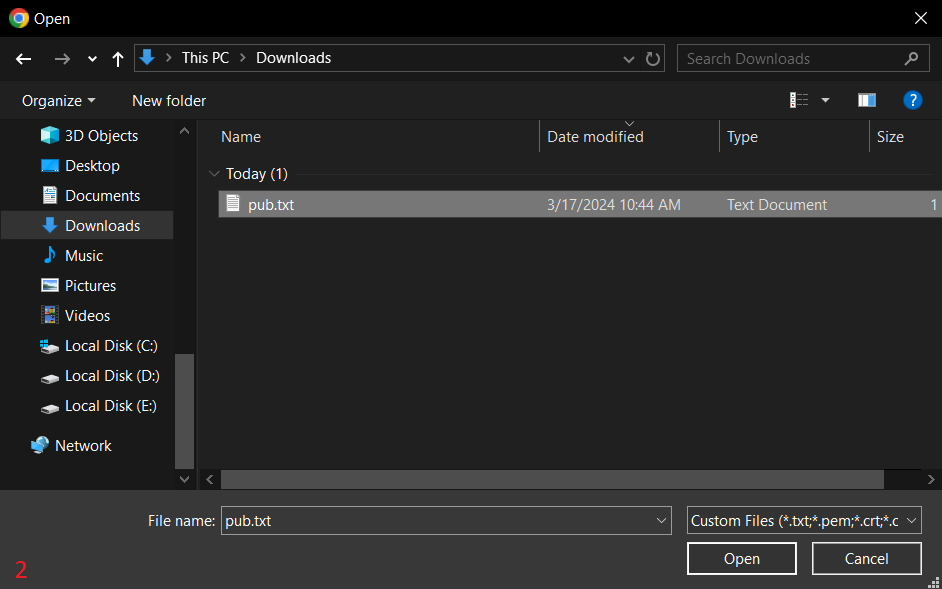
Task: Expand the File name dropdown arrow
Action: tap(661, 520)
